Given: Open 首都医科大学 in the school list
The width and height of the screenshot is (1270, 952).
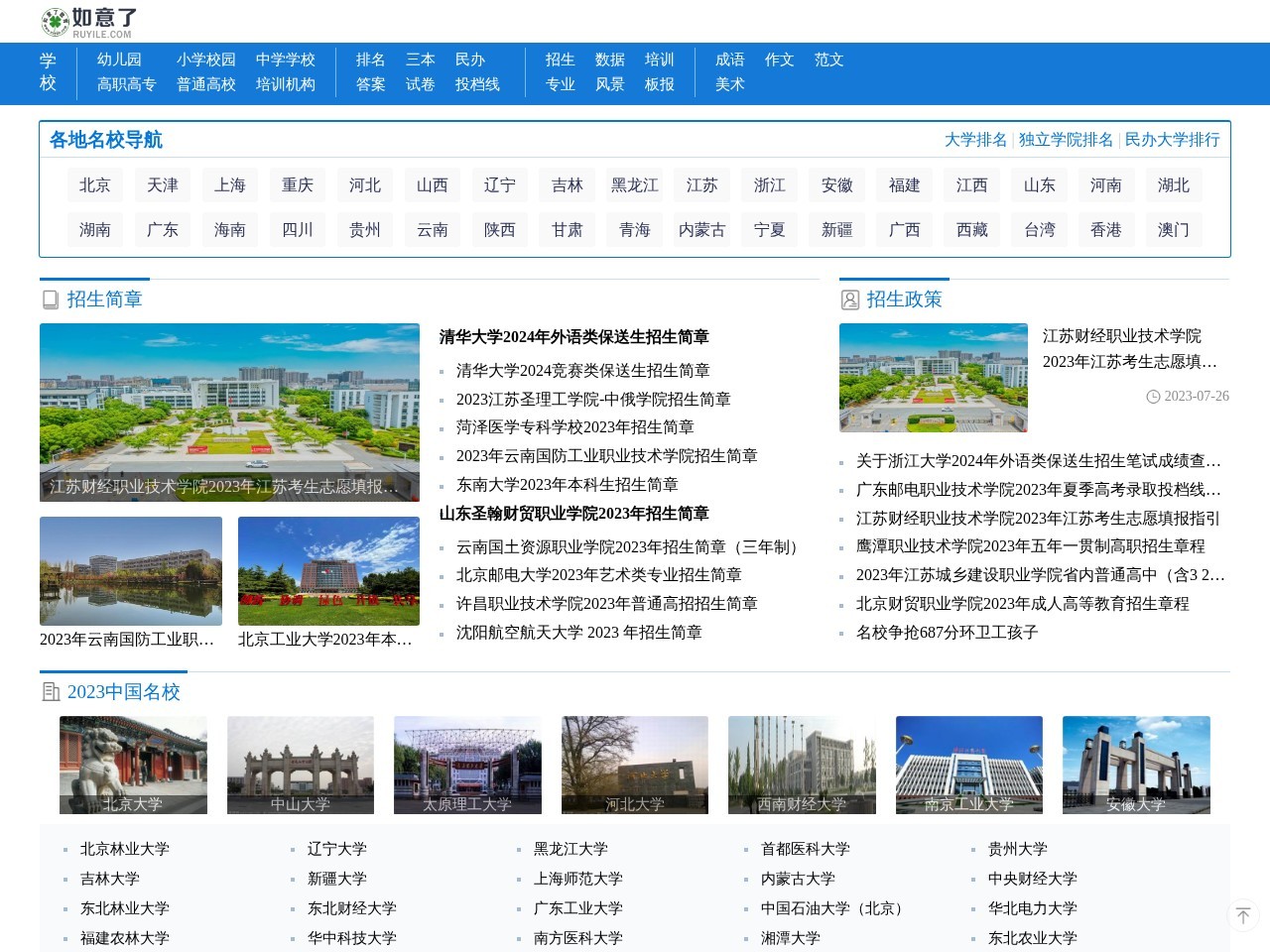Looking at the screenshot, I should [x=805, y=849].
